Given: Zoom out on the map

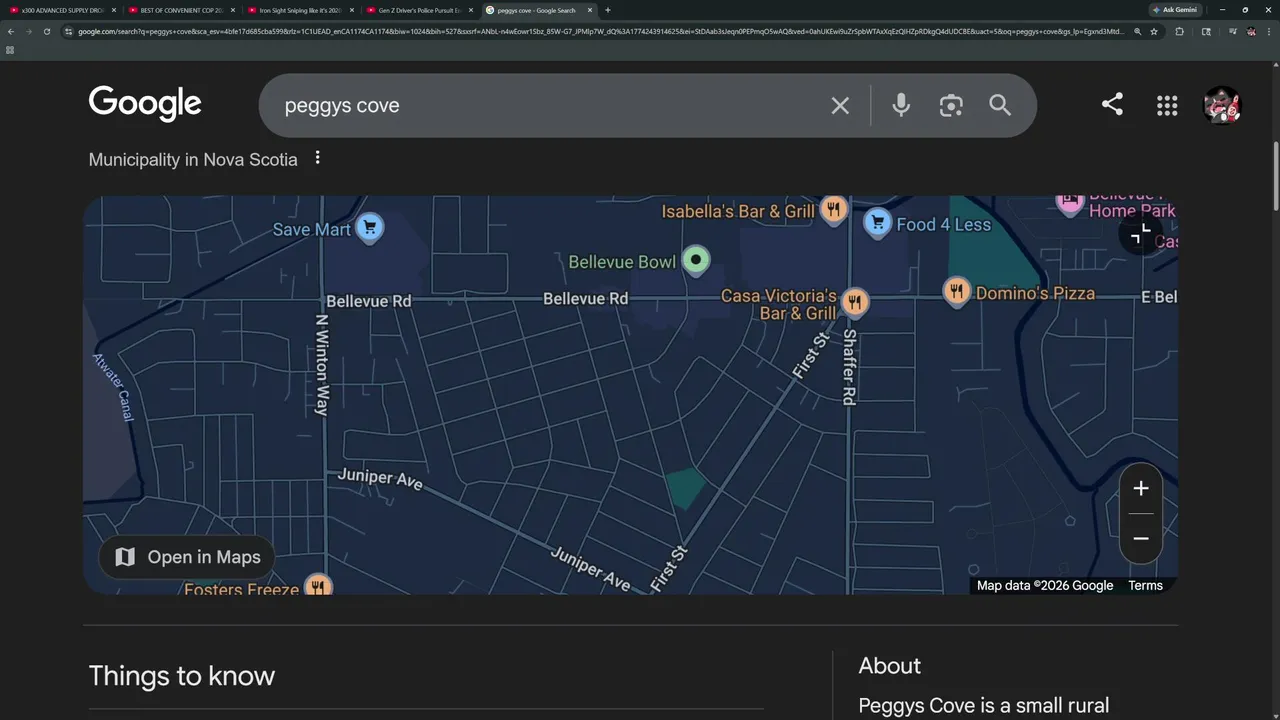Looking at the screenshot, I should [1141, 538].
